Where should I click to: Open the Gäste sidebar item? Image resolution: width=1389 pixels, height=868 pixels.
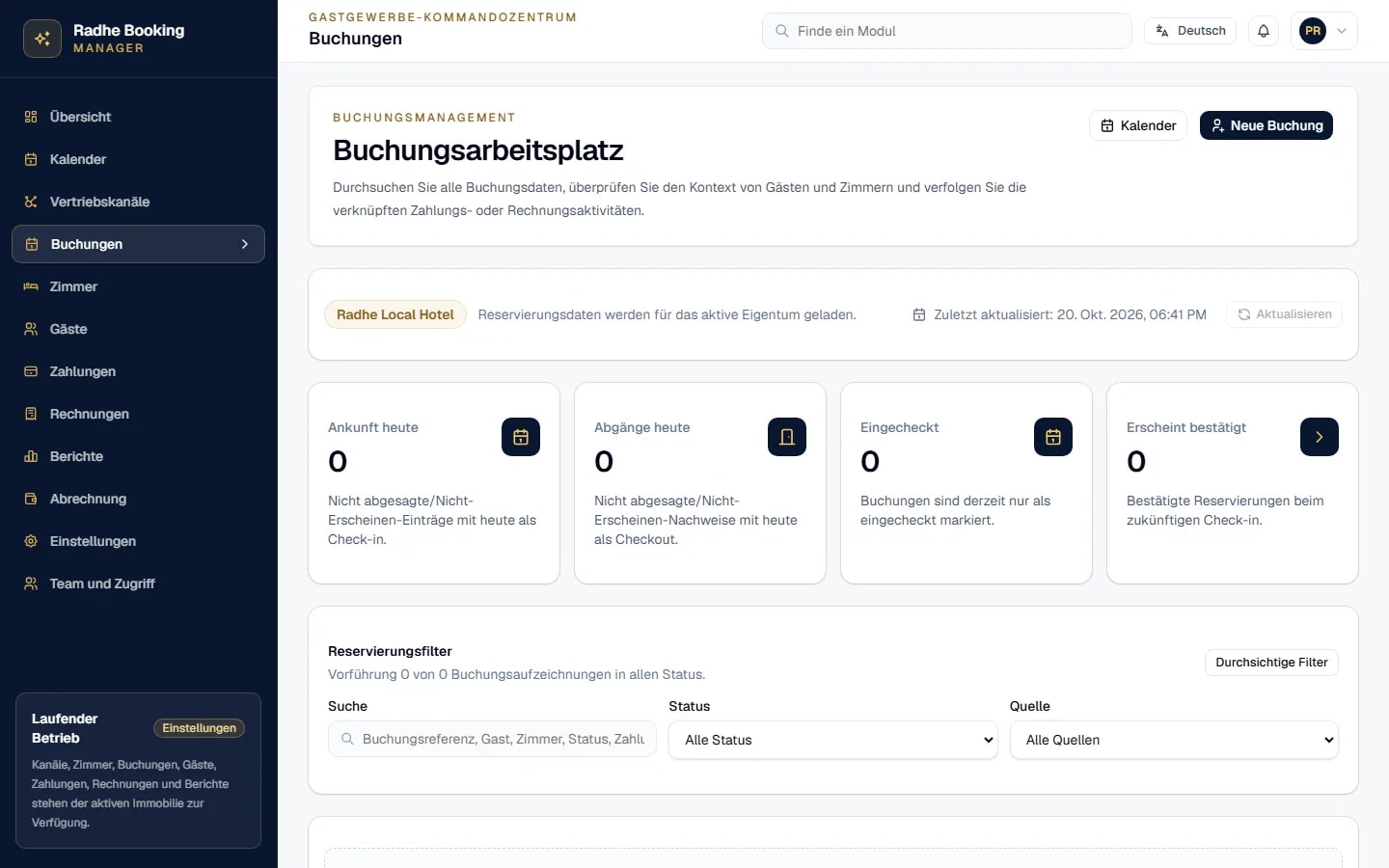[x=138, y=329]
